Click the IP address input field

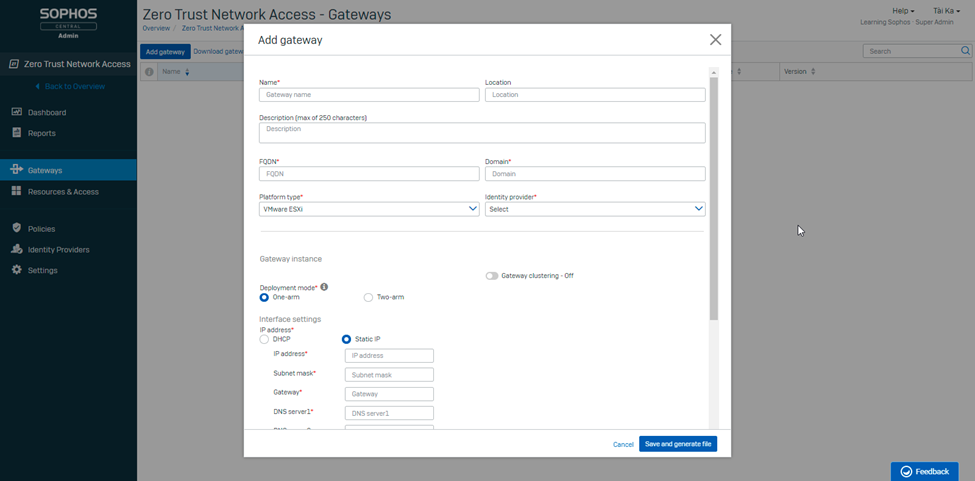389,355
